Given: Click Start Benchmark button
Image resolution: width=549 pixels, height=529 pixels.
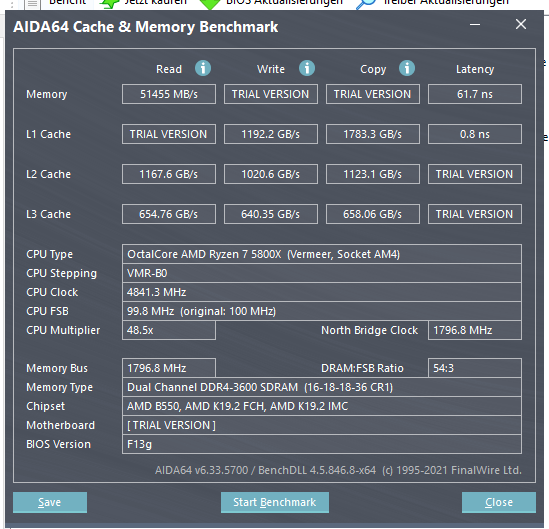Looking at the screenshot, I should (275, 502).
